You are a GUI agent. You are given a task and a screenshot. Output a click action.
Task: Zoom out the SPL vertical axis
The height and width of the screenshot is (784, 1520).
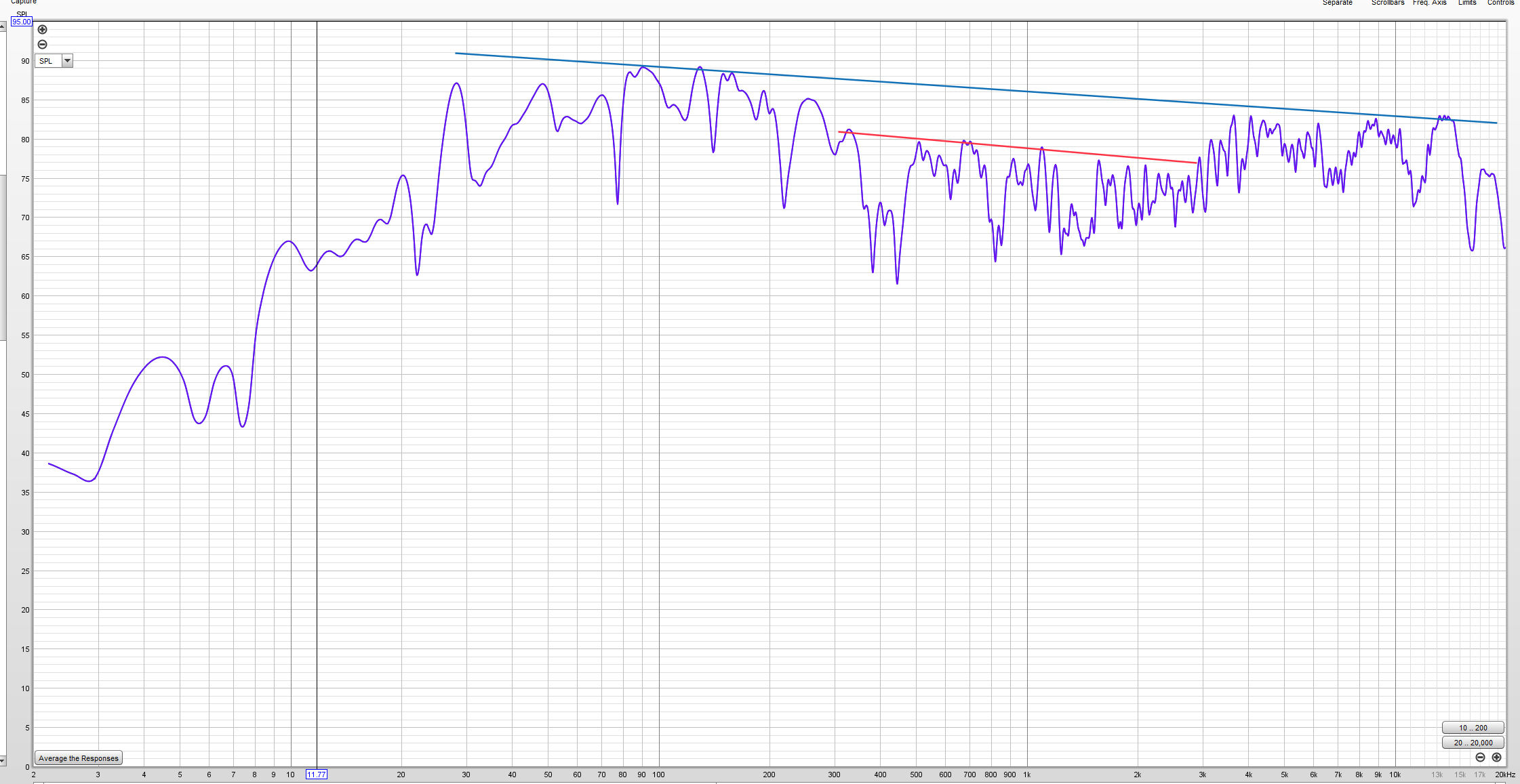(42, 45)
